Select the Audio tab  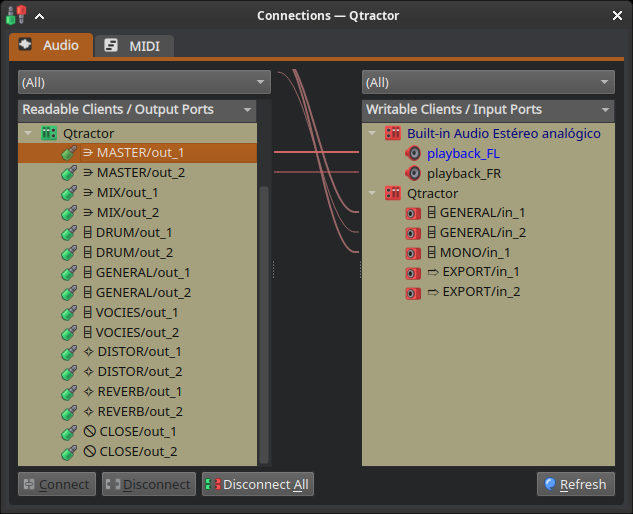point(50,45)
